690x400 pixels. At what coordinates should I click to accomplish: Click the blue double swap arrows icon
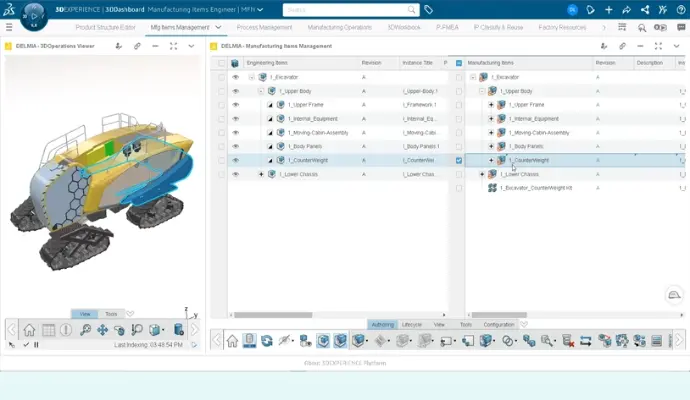(x=585, y=341)
